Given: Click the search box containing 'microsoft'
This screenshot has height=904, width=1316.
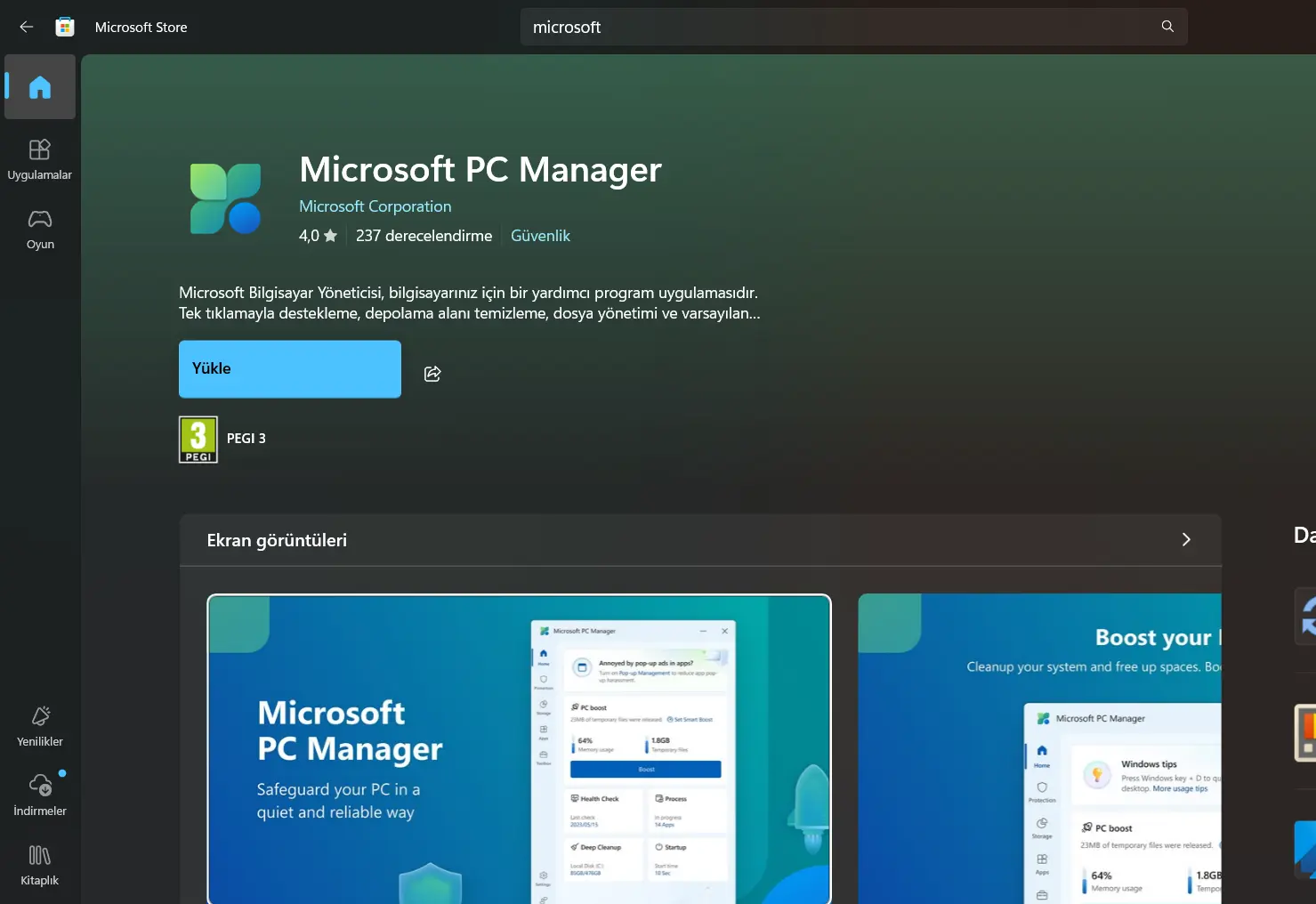Looking at the screenshot, I should [854, 27].
